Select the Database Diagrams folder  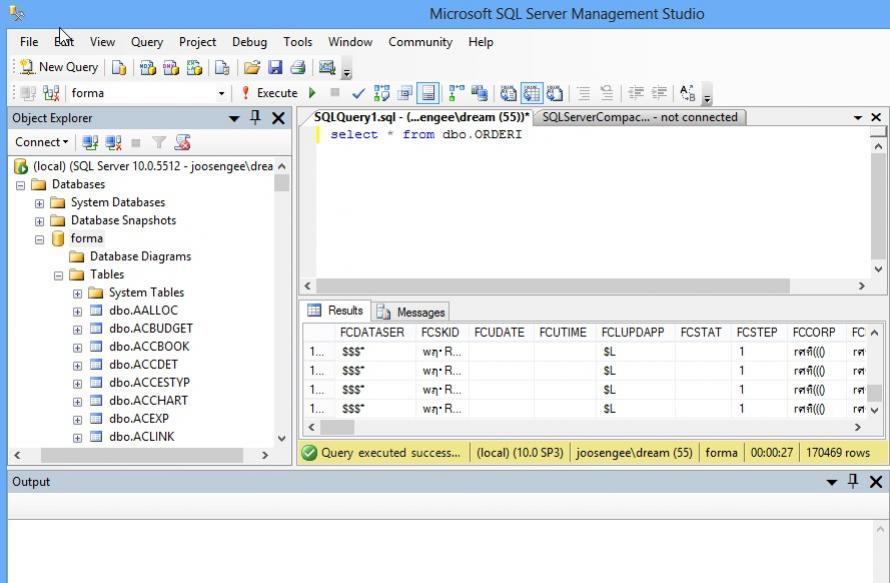pos(140,257)
